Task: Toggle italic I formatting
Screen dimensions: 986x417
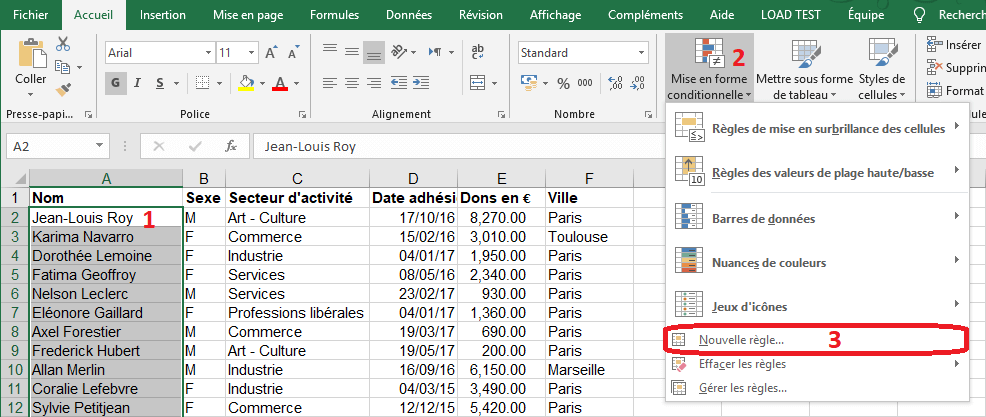Action: (x=136, y=83)
